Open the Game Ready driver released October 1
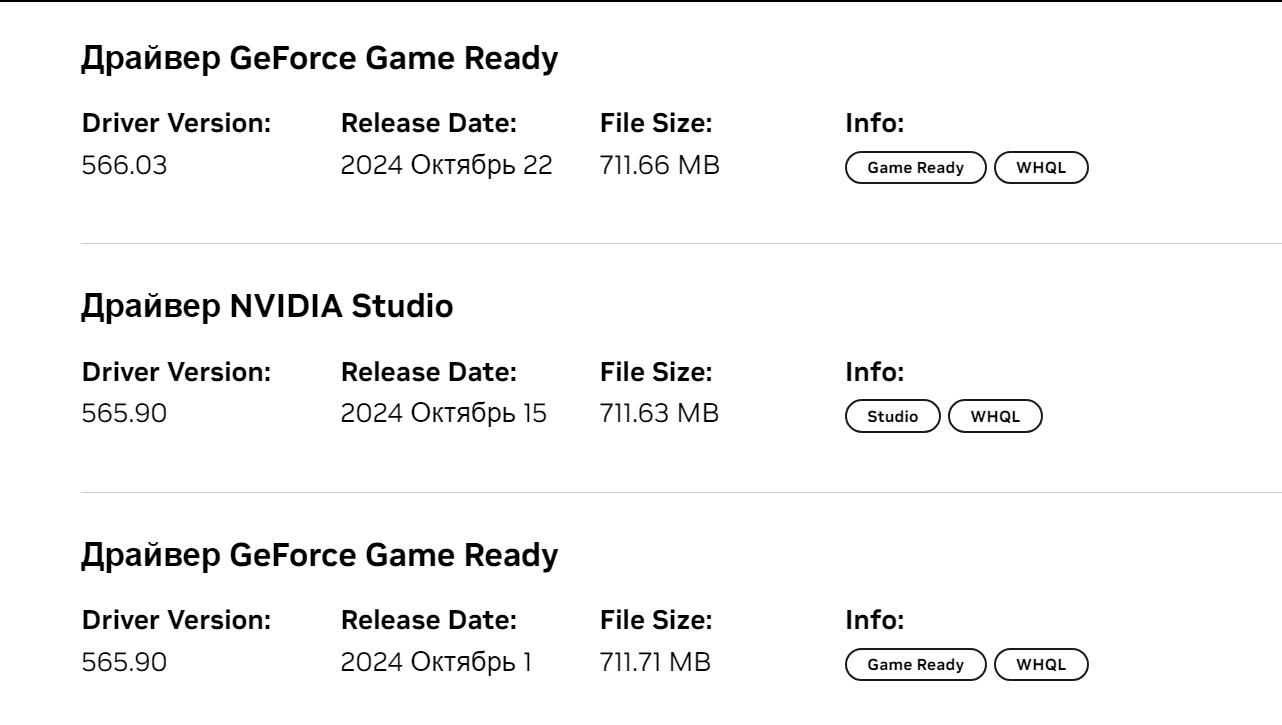The image size is (1282, 725). (x=318, y=556)
